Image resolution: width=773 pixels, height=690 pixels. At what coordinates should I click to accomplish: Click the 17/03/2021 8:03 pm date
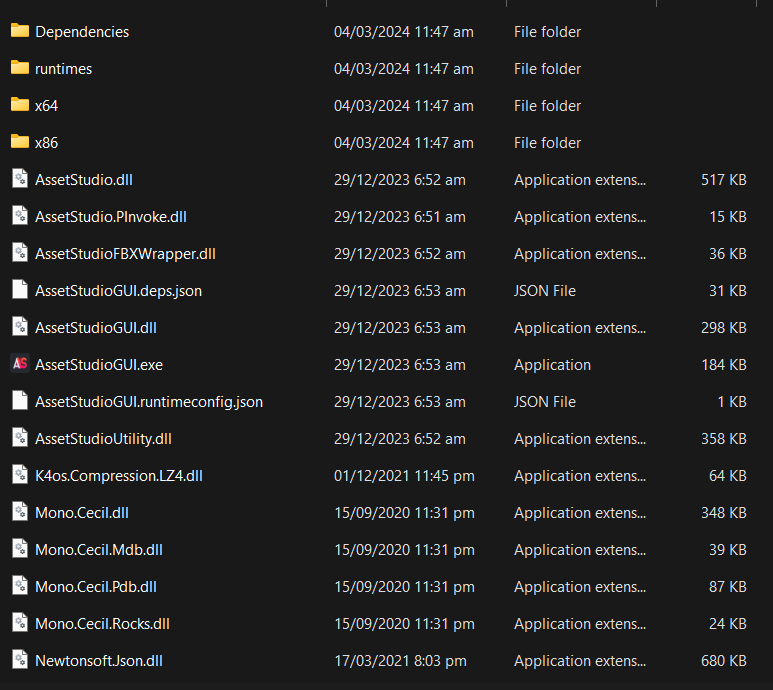(400, 660)
